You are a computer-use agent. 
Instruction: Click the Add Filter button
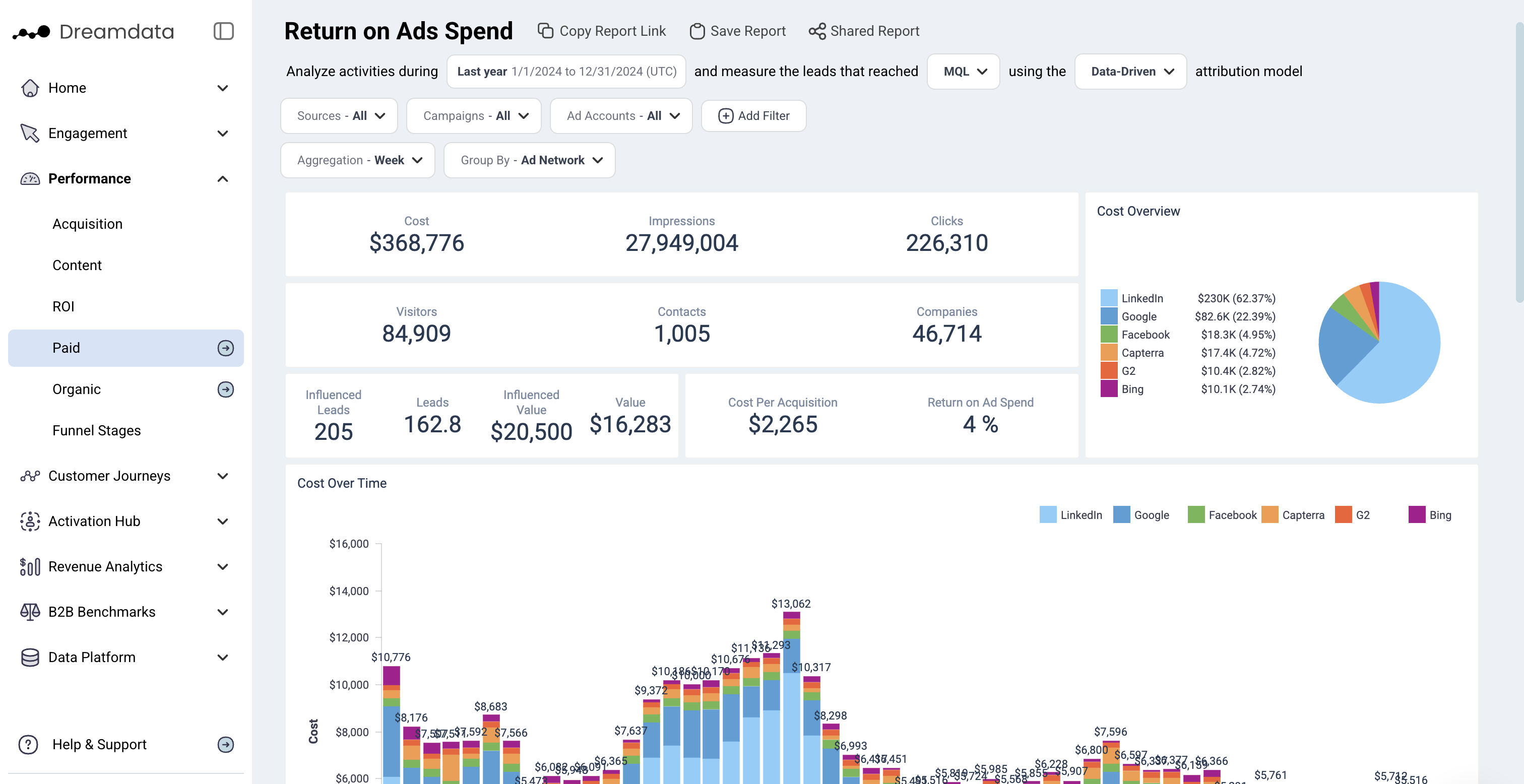pyautogui.click(x=753, y=116)
